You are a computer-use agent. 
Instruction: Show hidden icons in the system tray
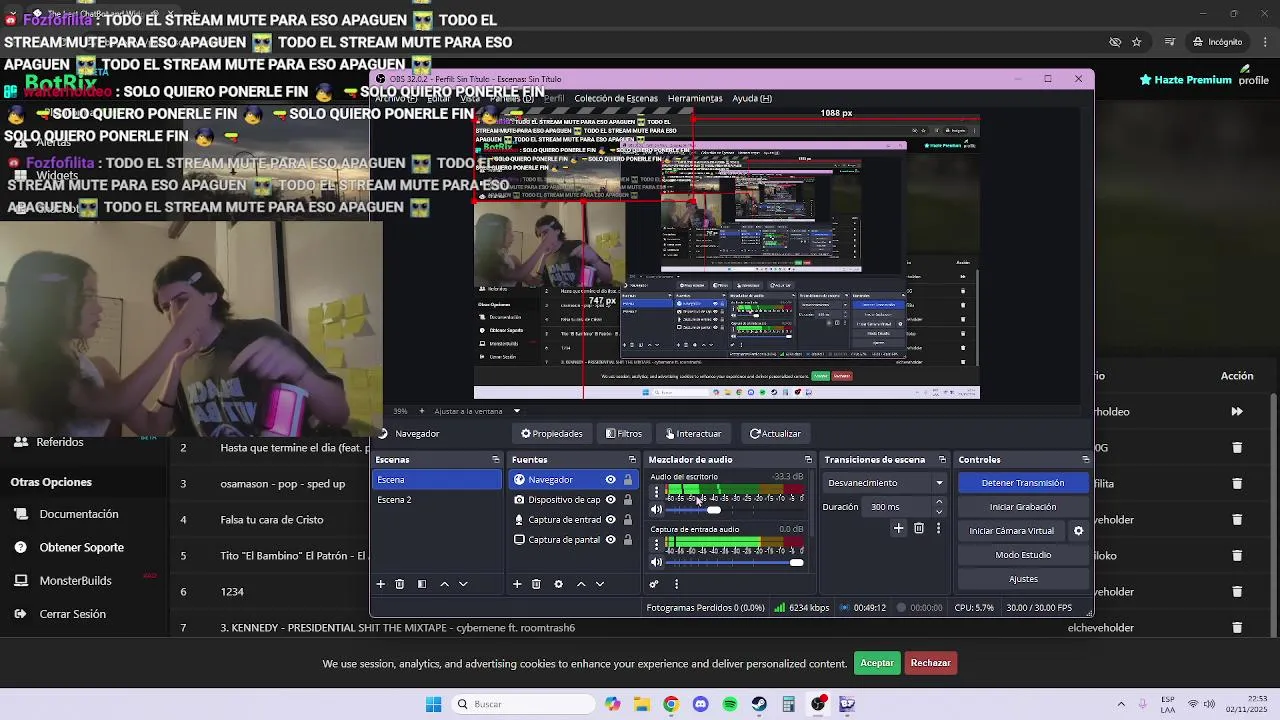click(1121, 704)
